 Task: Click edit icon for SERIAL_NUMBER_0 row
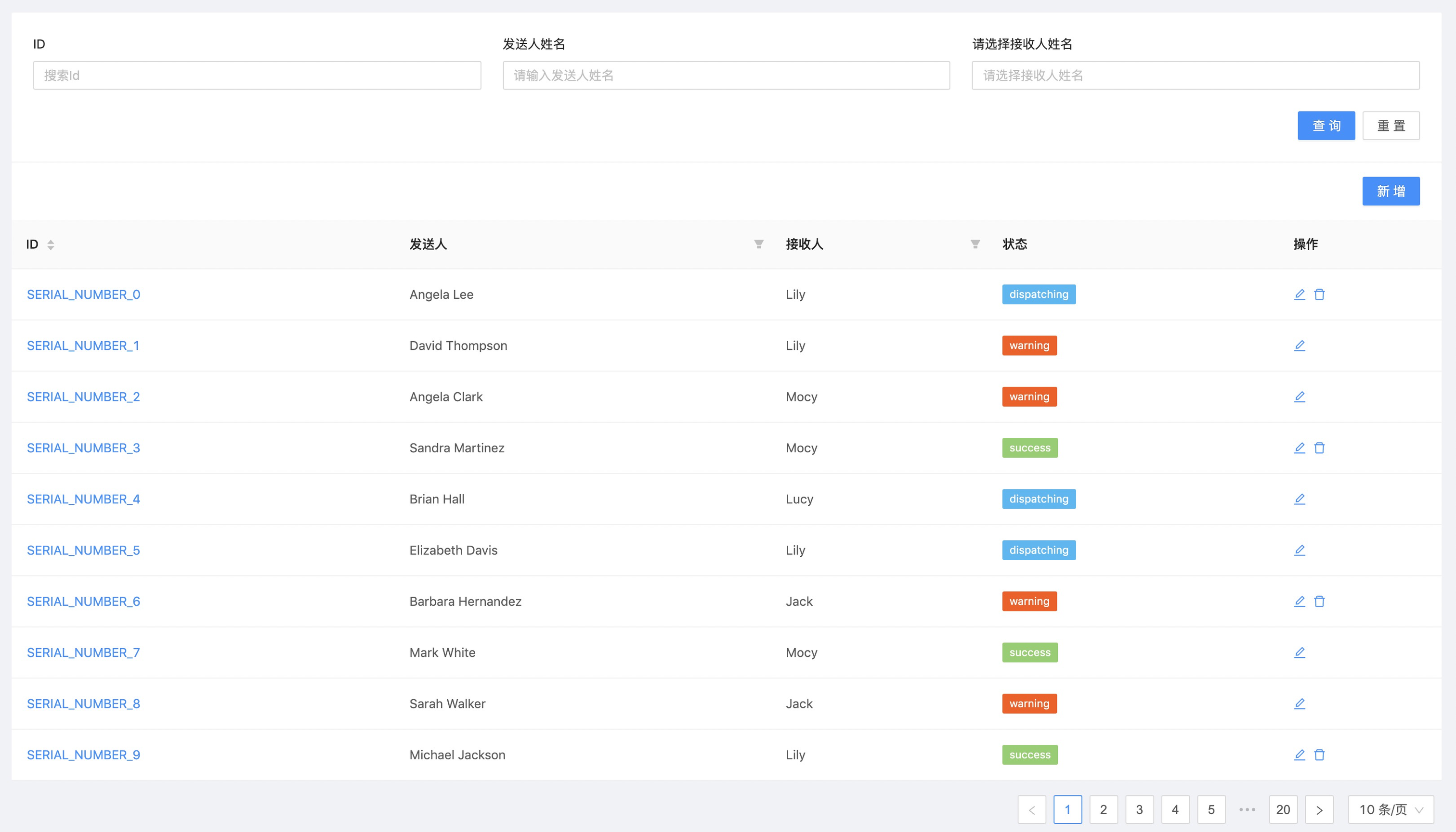(x=1300, y=294)
